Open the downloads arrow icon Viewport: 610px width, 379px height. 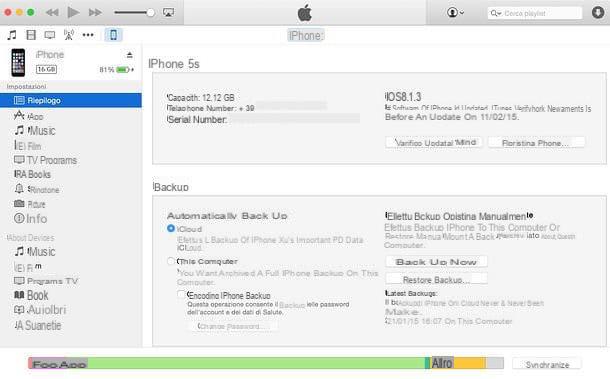598,12
